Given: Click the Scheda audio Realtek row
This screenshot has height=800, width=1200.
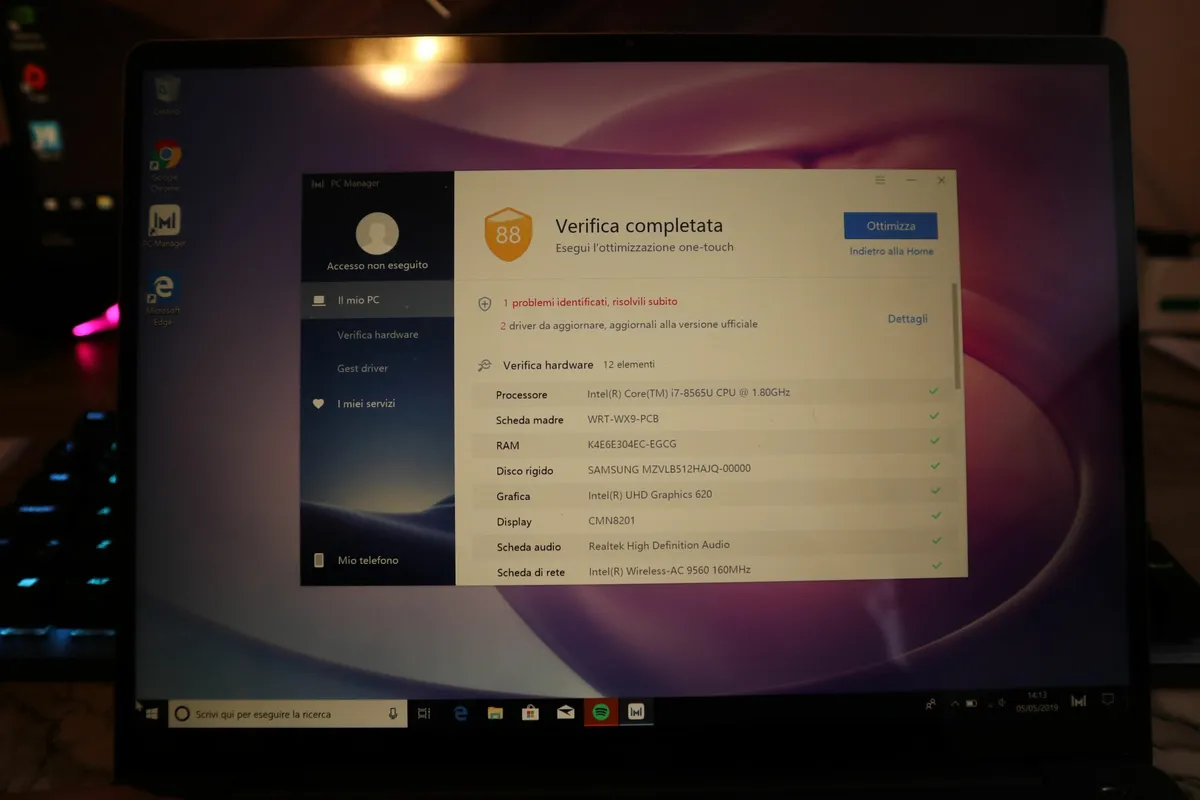Looking at the screenshot, I should (717, 547).
